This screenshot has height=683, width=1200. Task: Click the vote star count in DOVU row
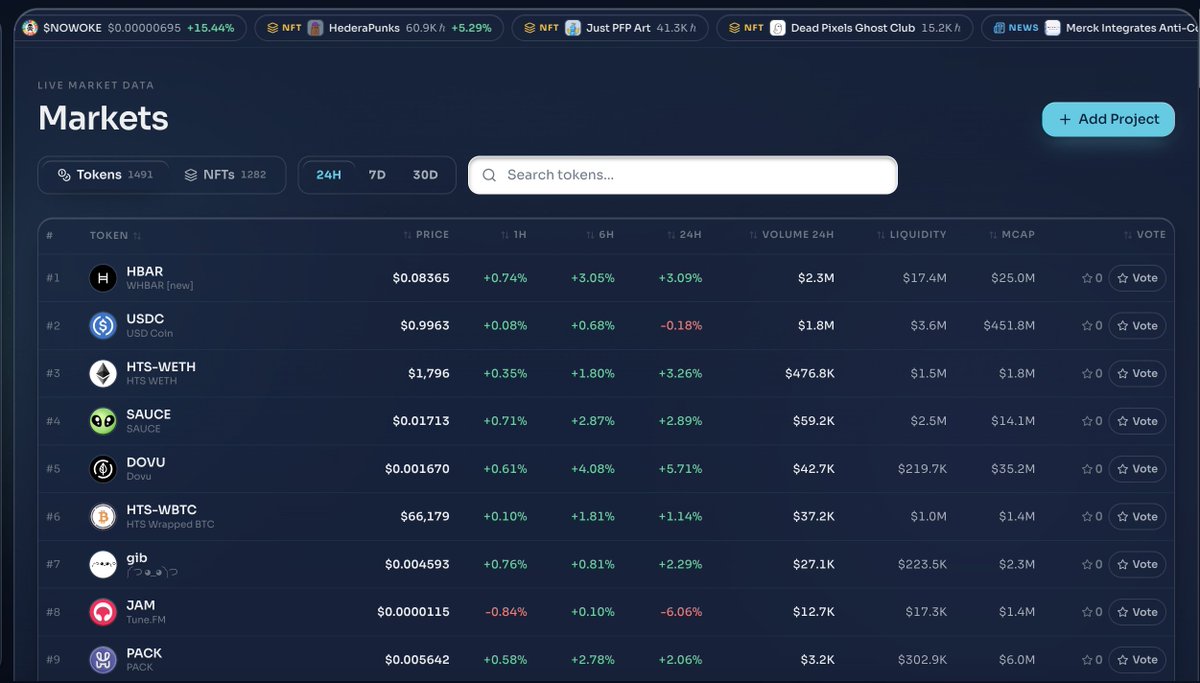point(1092,469)
